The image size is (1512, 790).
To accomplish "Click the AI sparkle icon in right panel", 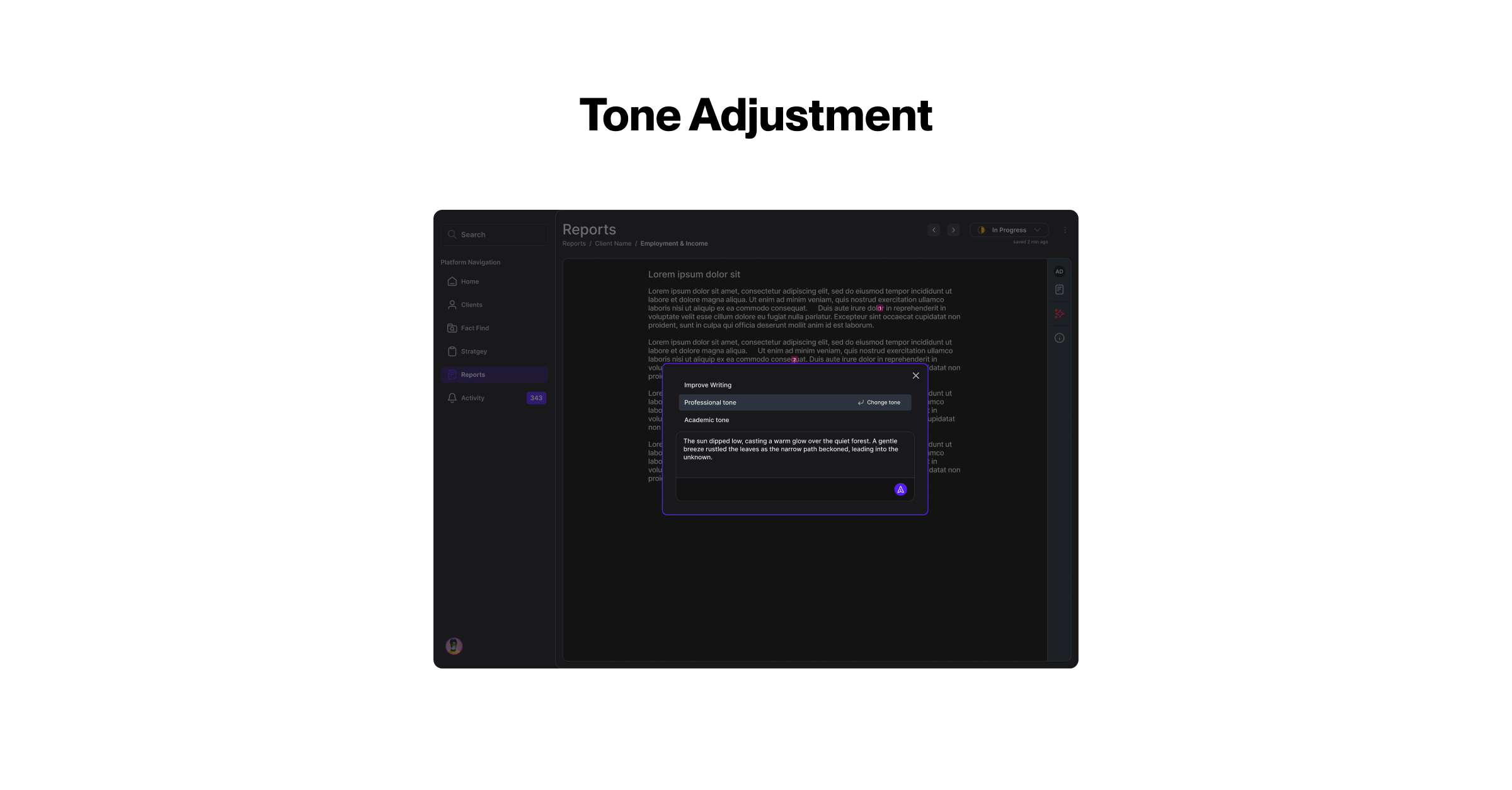I will pyautogui.click(x=1059, y=313).
